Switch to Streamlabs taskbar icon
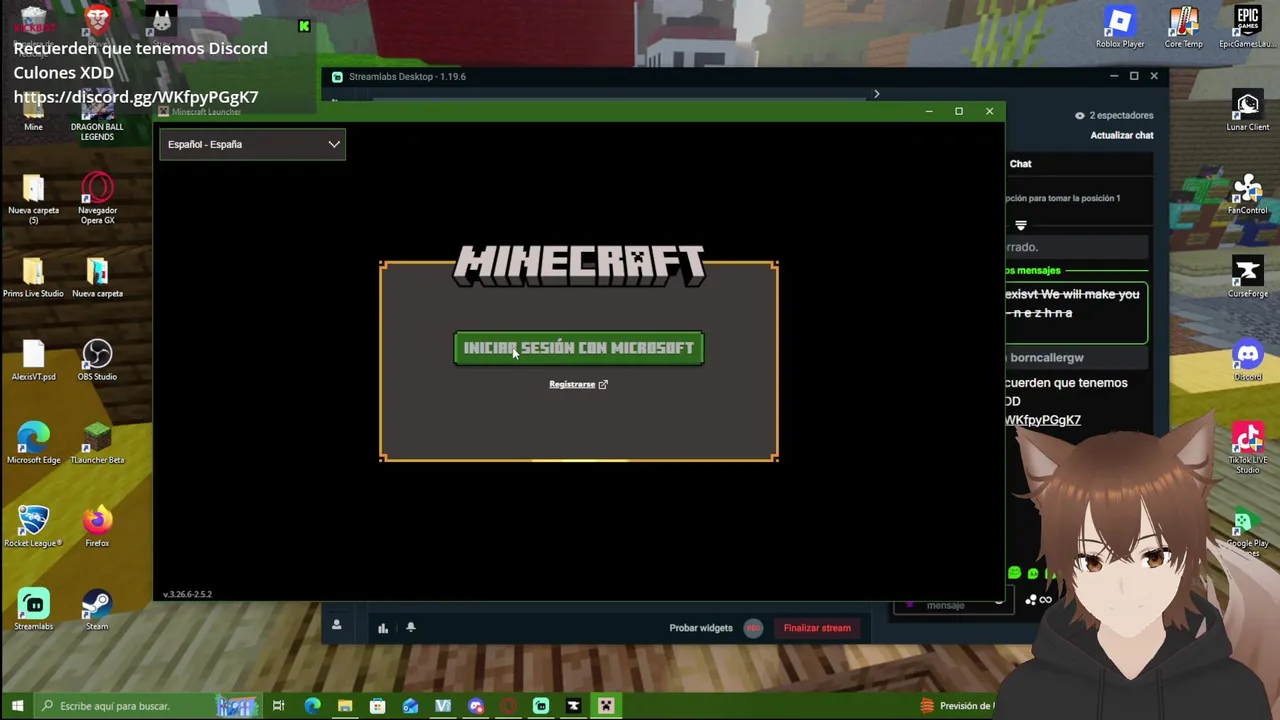Screen dimensions: 1280x720 (541, 706)
